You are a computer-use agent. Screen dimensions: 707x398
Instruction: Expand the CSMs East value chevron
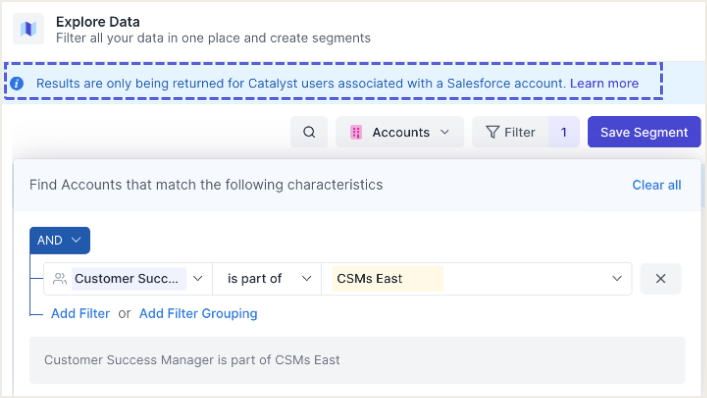pyautogui.click(x=617, y=279)
